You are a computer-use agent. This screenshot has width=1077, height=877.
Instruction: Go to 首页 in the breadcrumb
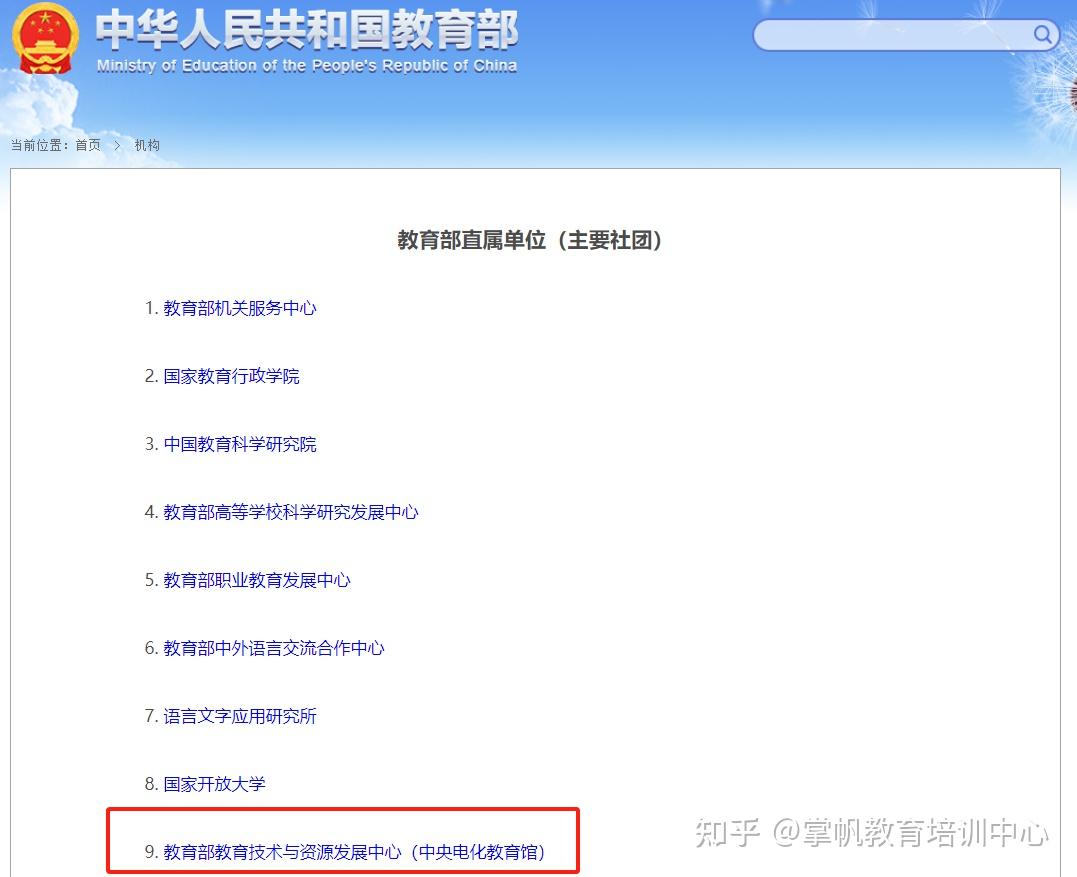pos(88,145)
